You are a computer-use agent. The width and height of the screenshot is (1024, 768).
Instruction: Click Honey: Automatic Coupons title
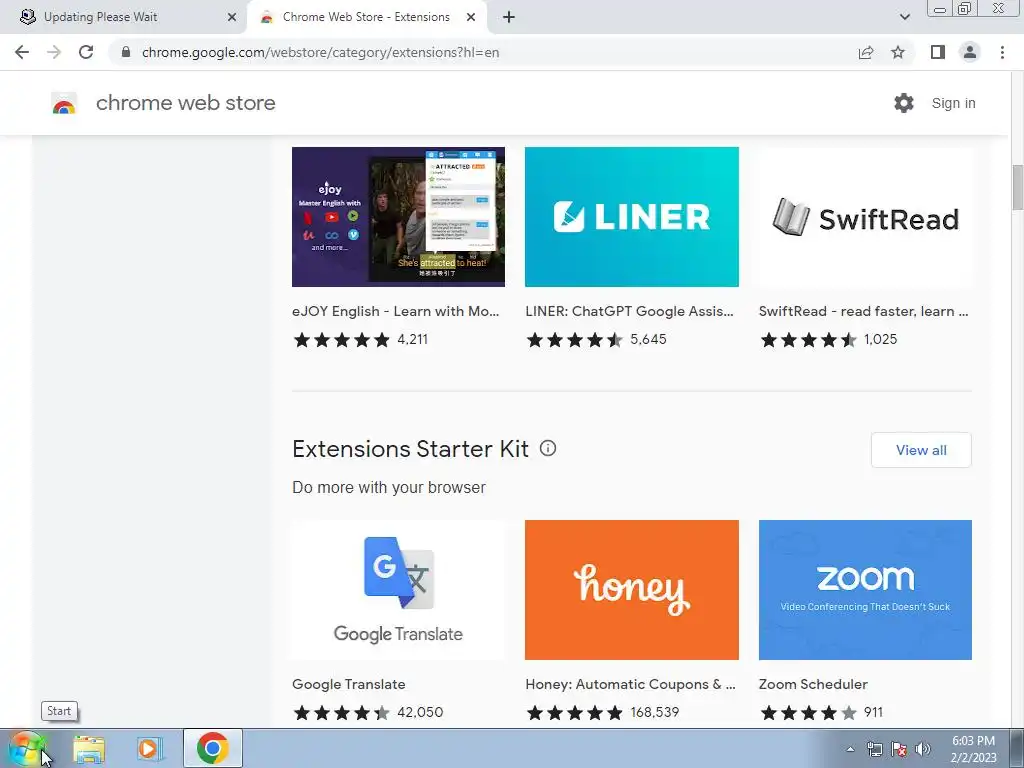630,684
